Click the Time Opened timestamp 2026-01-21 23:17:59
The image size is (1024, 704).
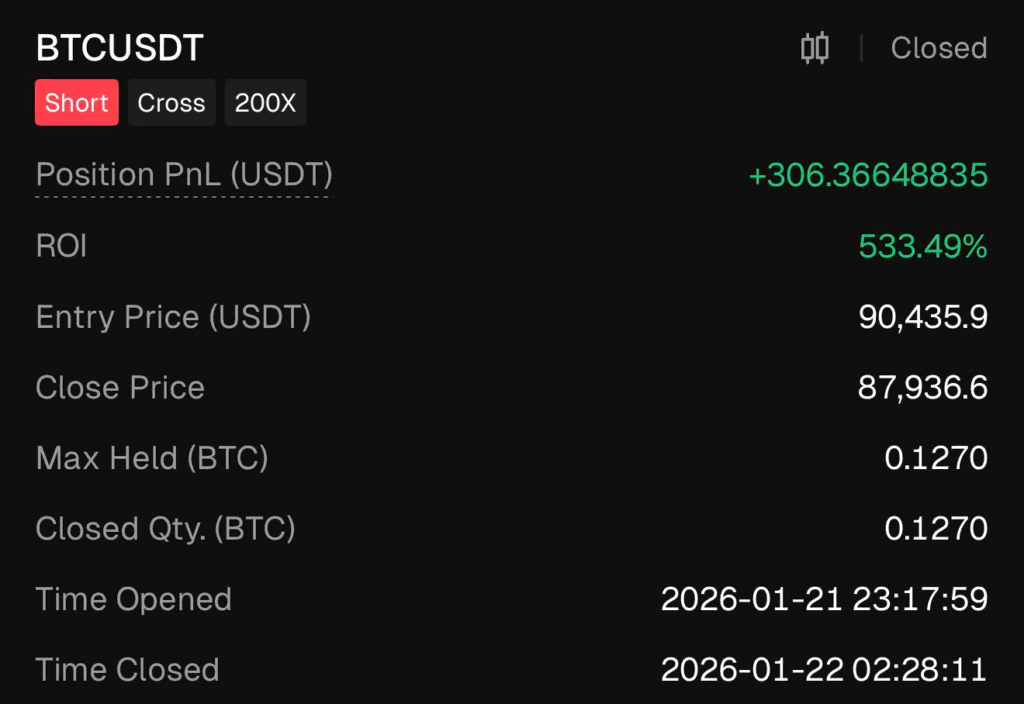coord(824,599)
